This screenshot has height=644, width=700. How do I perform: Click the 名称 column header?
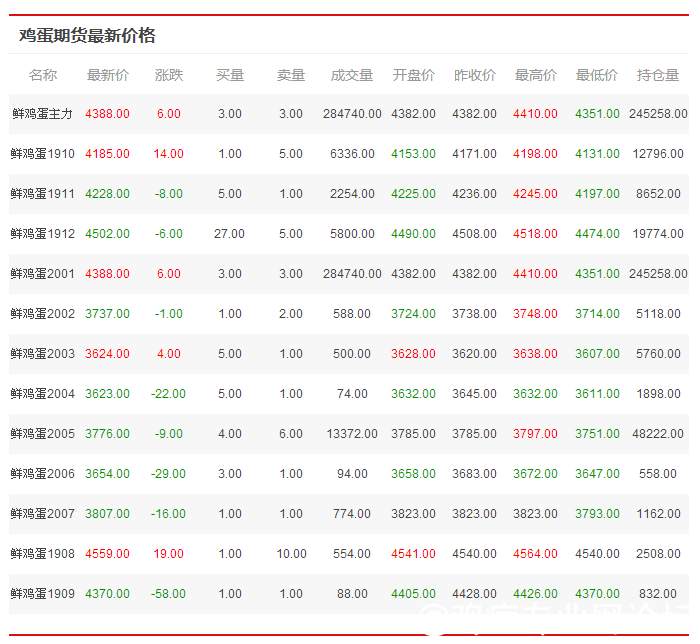tap(43, 75)
